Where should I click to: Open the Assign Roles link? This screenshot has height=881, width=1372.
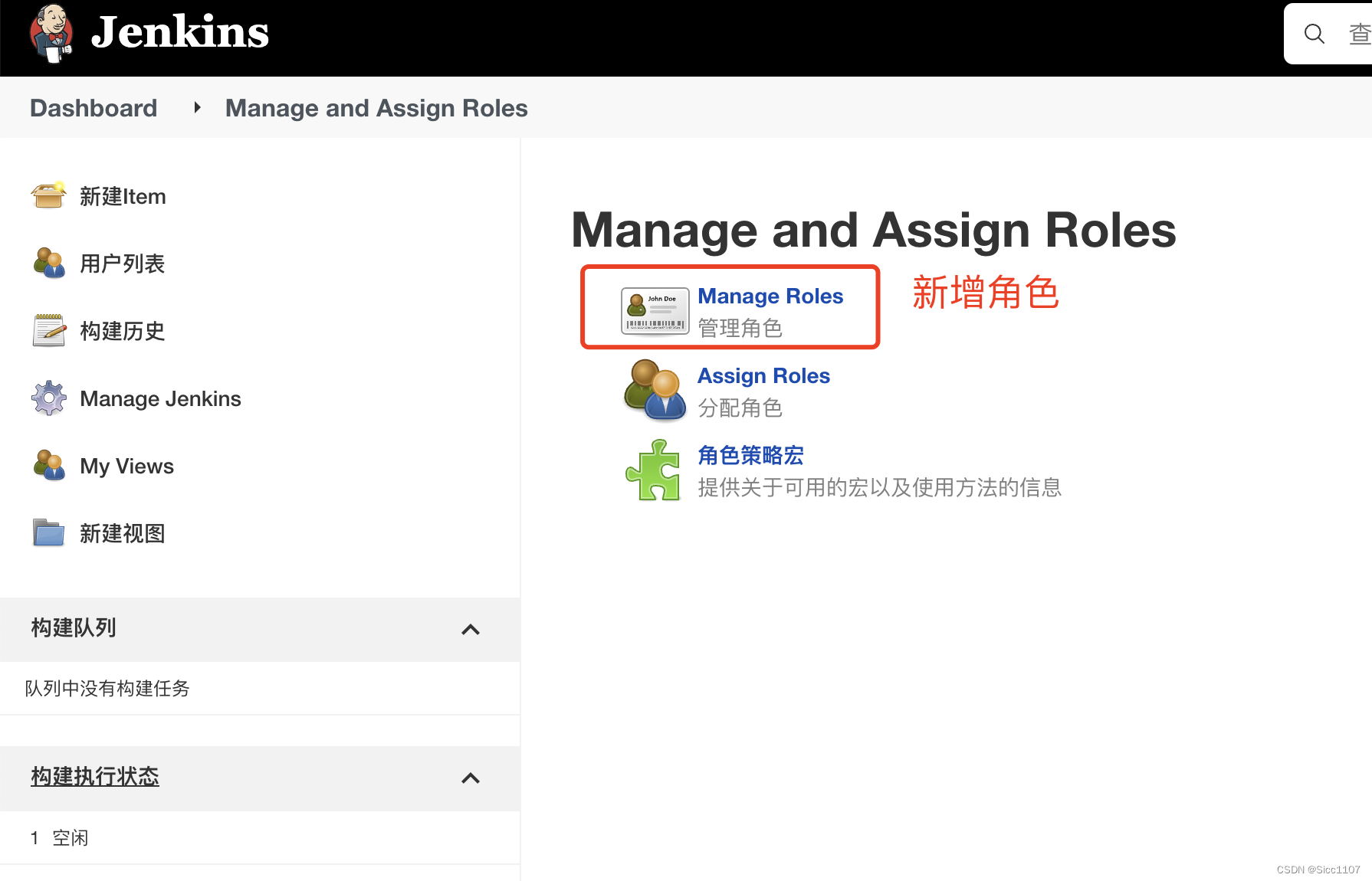point(763,375)
